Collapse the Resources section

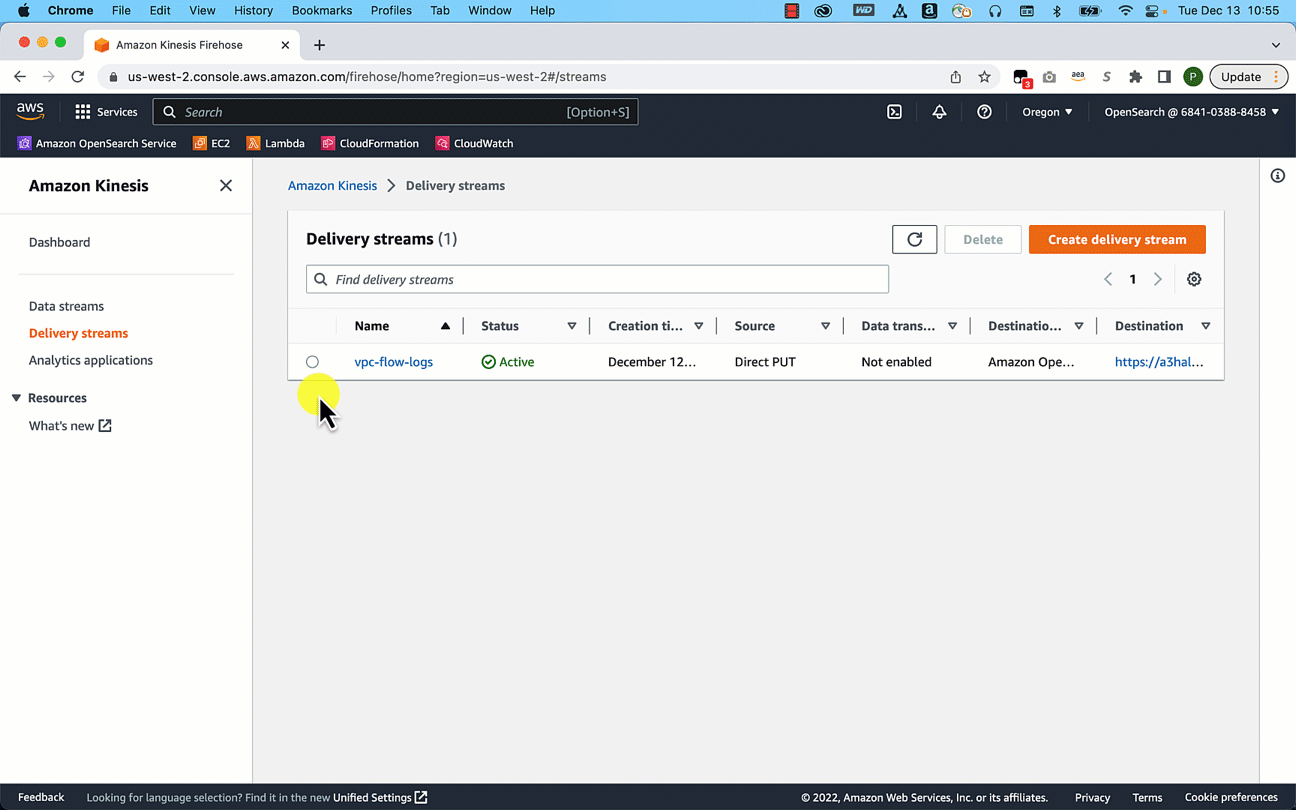click(x=16, y=398)
